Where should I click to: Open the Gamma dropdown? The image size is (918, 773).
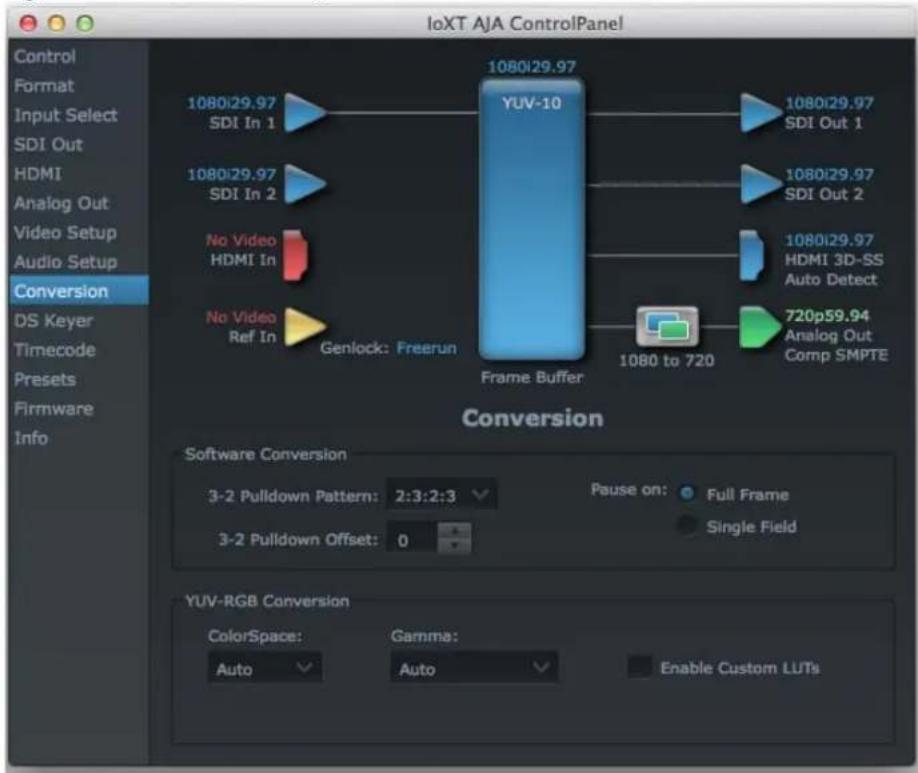coord(474,668)
